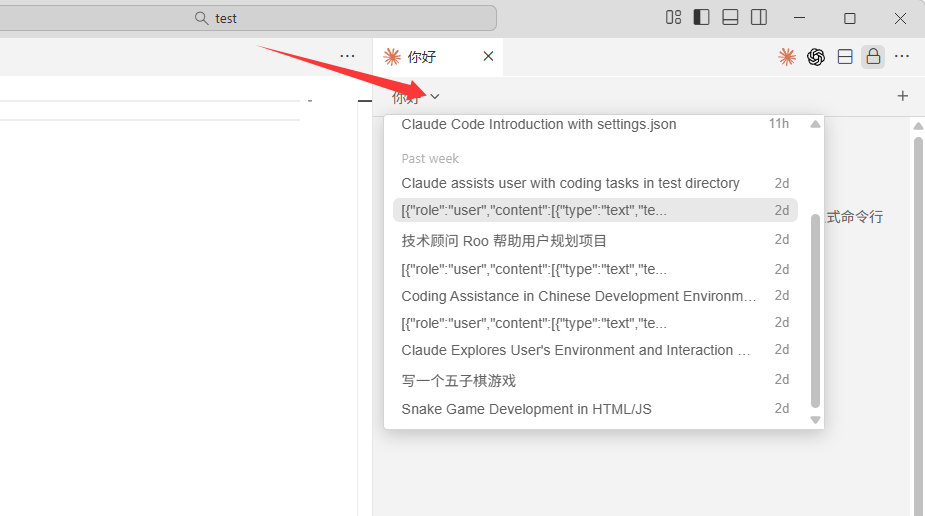Open Claude Explores User's Environment conversation
Viewport: 925px width, 516px height.
point(595,350)
